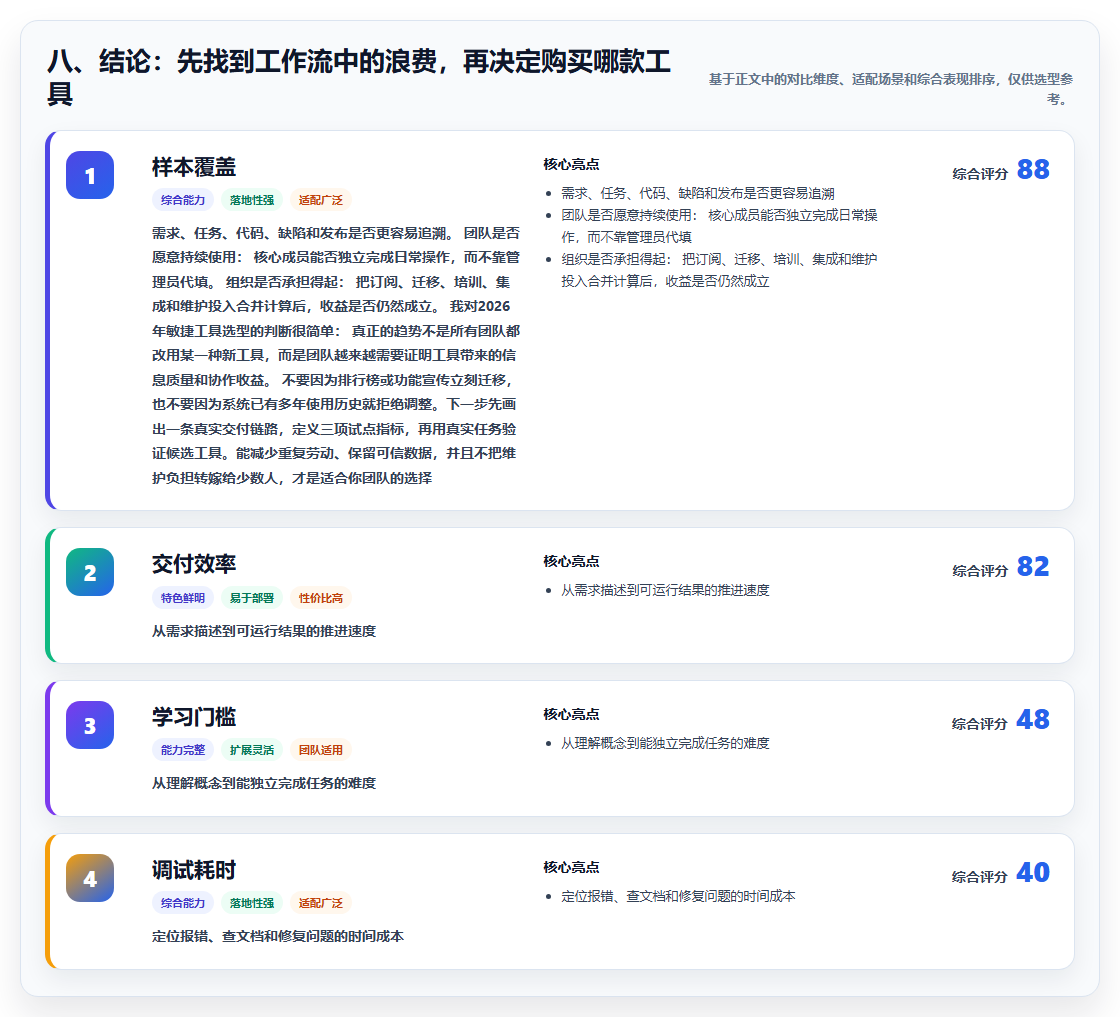Click the score value 88
Image resolution: width=1120 pixels, height=1017 pixels.
1033,169
